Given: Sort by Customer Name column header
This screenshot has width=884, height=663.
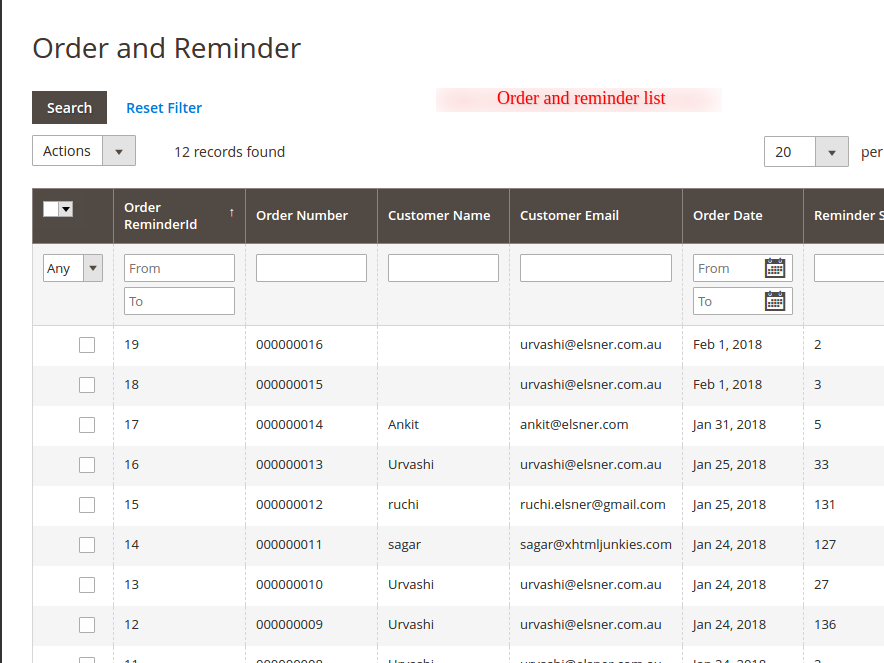Looking at the screenshot, I should [439, 216].
